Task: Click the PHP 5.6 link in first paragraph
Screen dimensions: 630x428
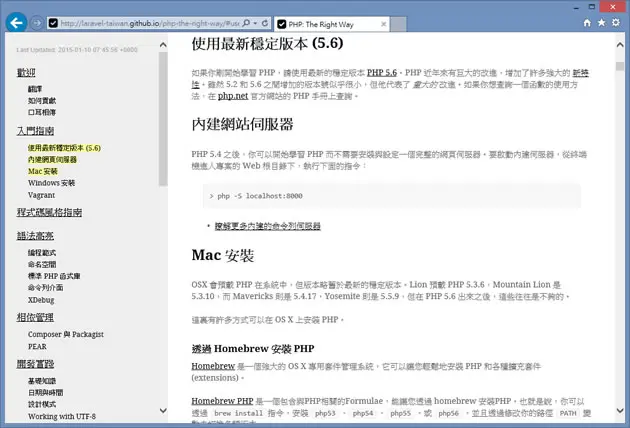Action: coord(382,73)
